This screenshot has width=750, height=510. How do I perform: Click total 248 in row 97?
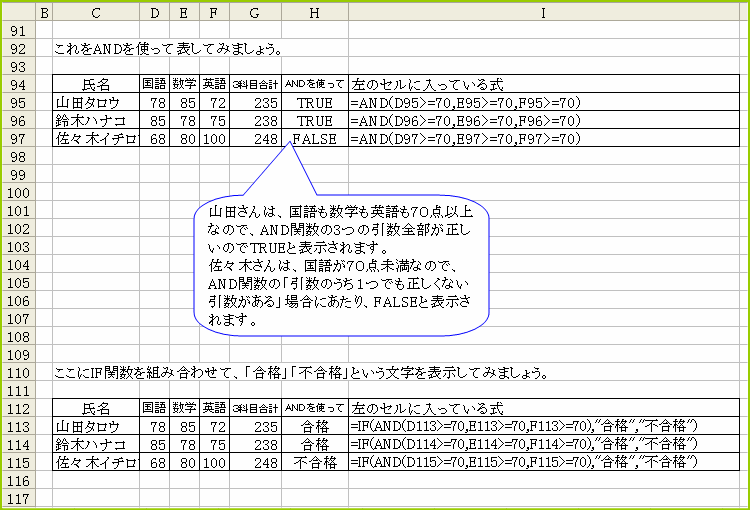click(255, 139)
